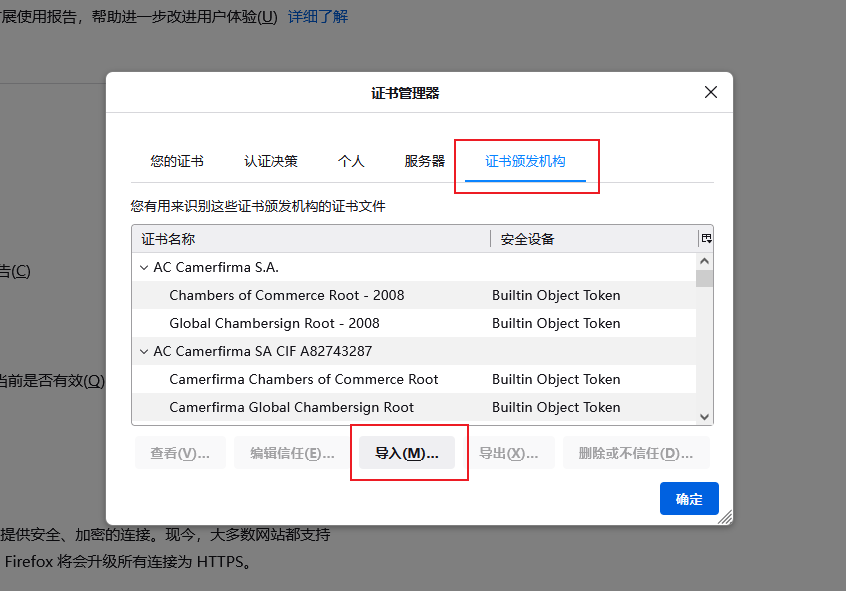This screenshot has width=846, height=591.
Task: Sort by the 安全设备 column header
Action: [x=590, y=239]
